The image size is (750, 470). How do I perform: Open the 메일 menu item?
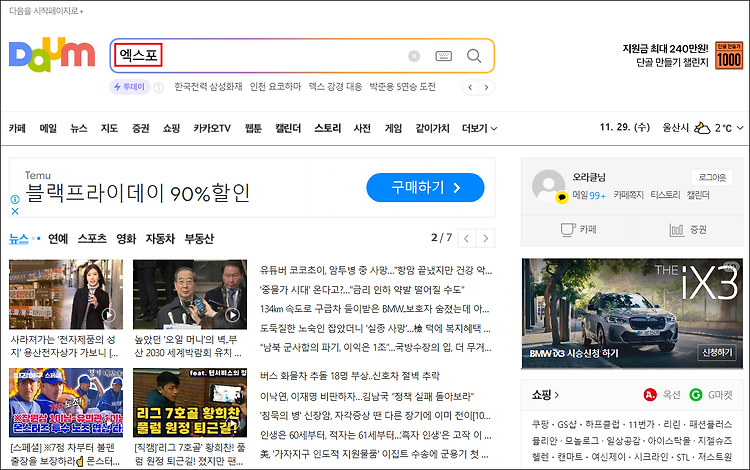48,128
